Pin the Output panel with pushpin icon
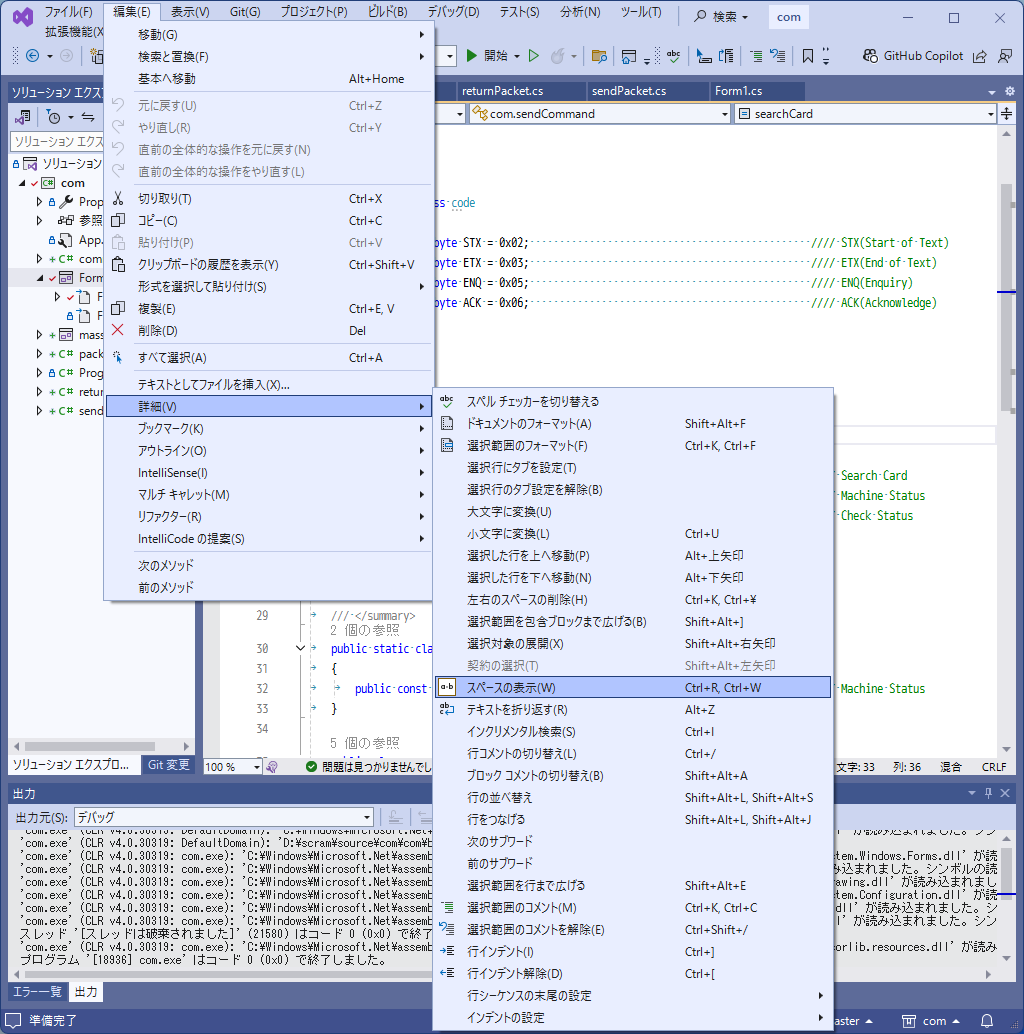The width and height of the screenshot is (1024, 1034). click(988, 793)
